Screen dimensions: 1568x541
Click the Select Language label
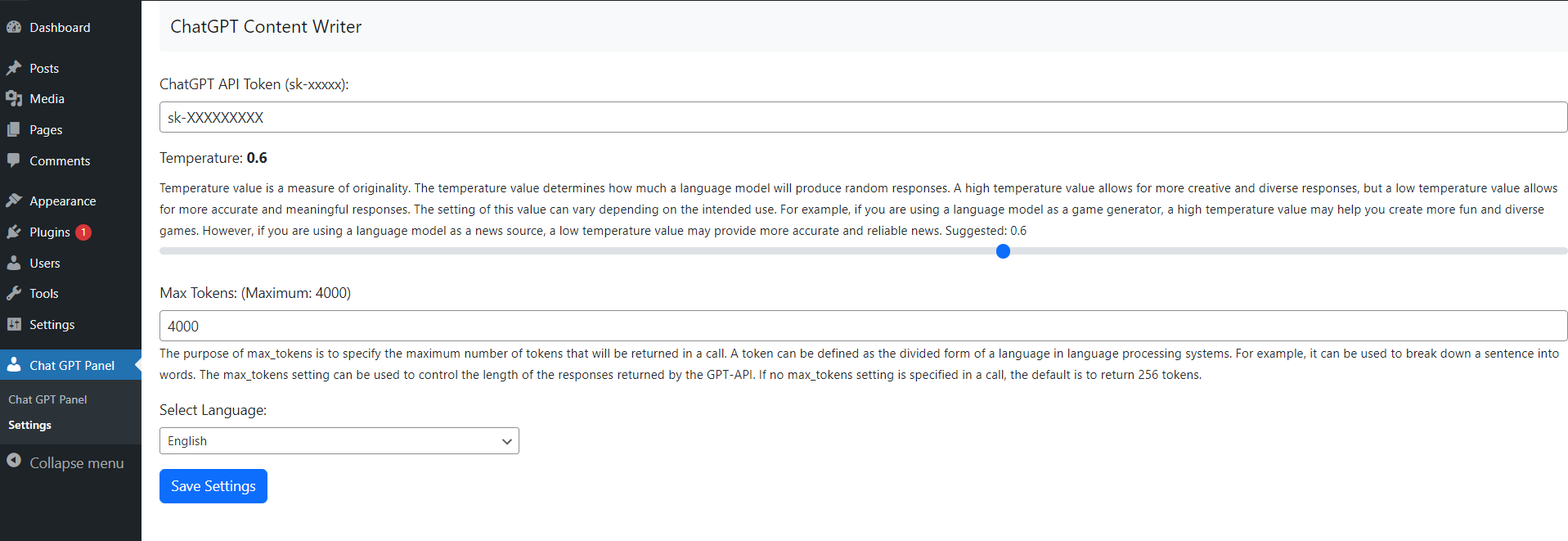[213, 410]
